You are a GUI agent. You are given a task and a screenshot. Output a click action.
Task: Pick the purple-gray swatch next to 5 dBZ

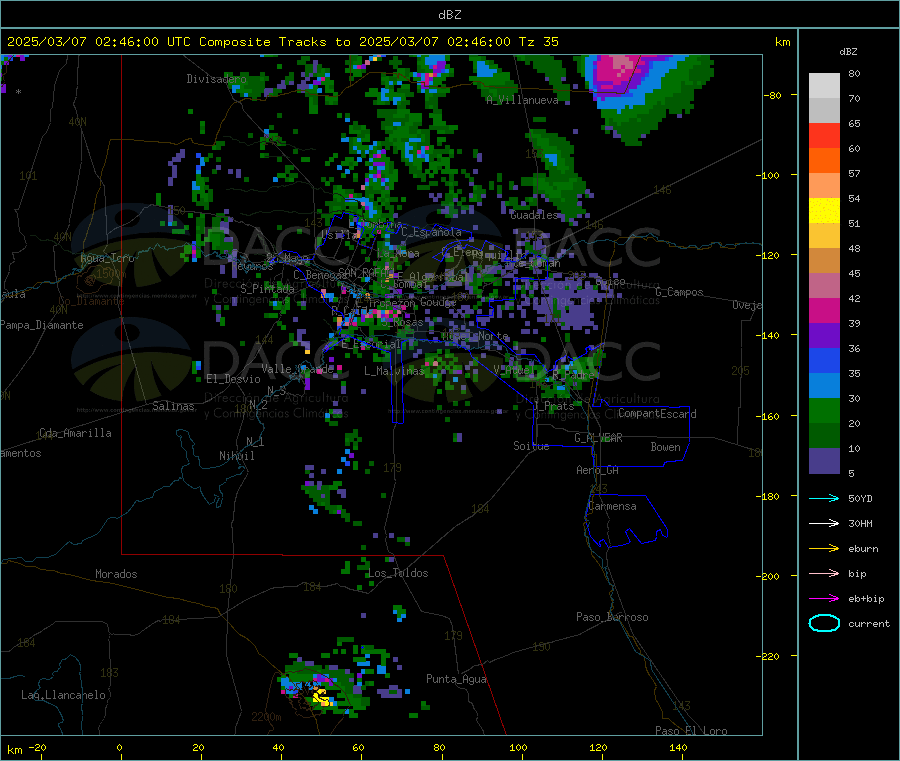pyautogui.click(x=824, y=461)
